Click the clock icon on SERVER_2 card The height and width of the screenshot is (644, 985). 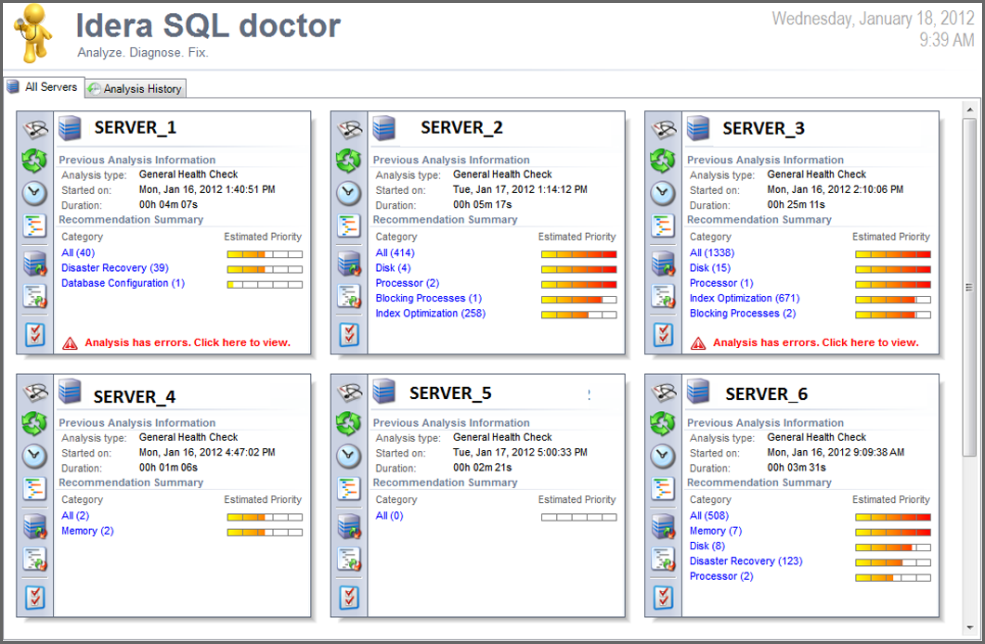348,193
